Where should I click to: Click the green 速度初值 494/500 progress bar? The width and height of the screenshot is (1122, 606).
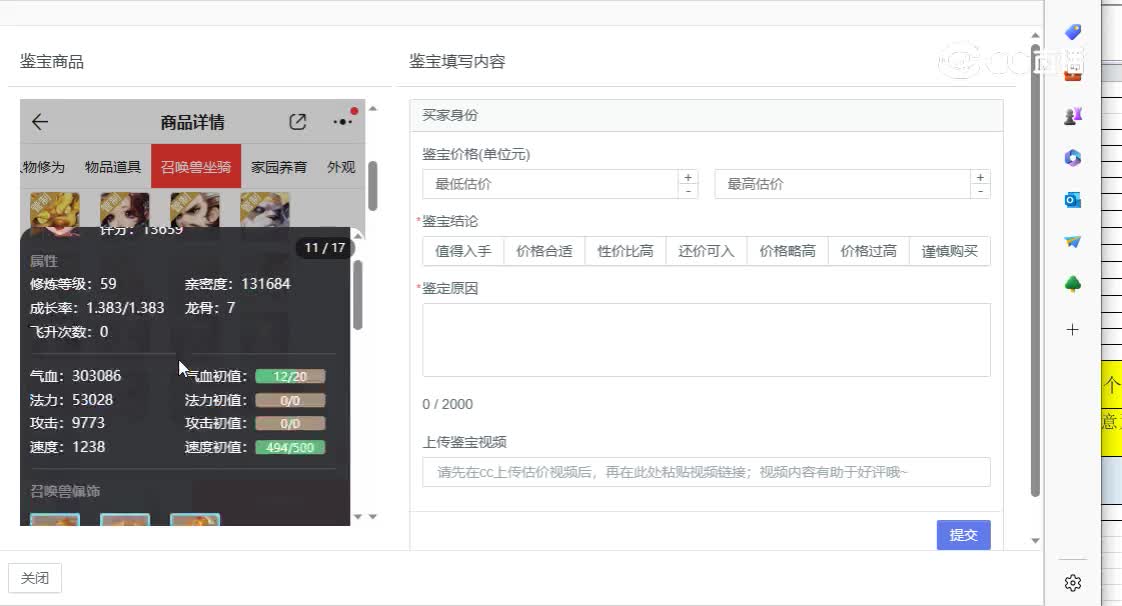tap(291, 448)
